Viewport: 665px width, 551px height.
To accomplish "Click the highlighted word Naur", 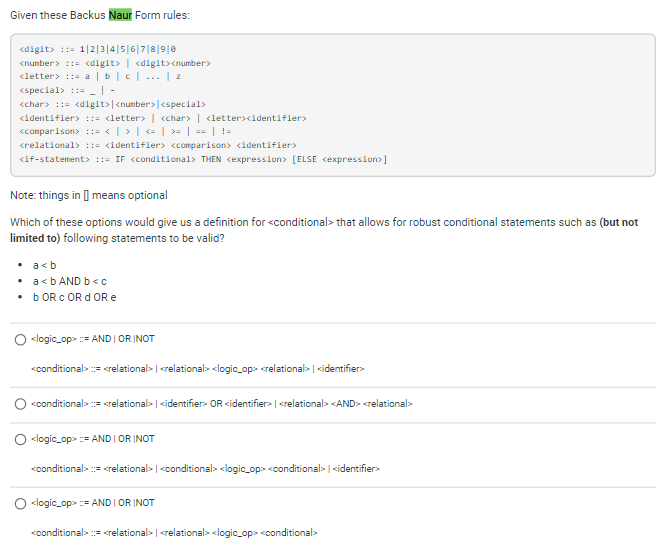I will (x=120, y=15).
